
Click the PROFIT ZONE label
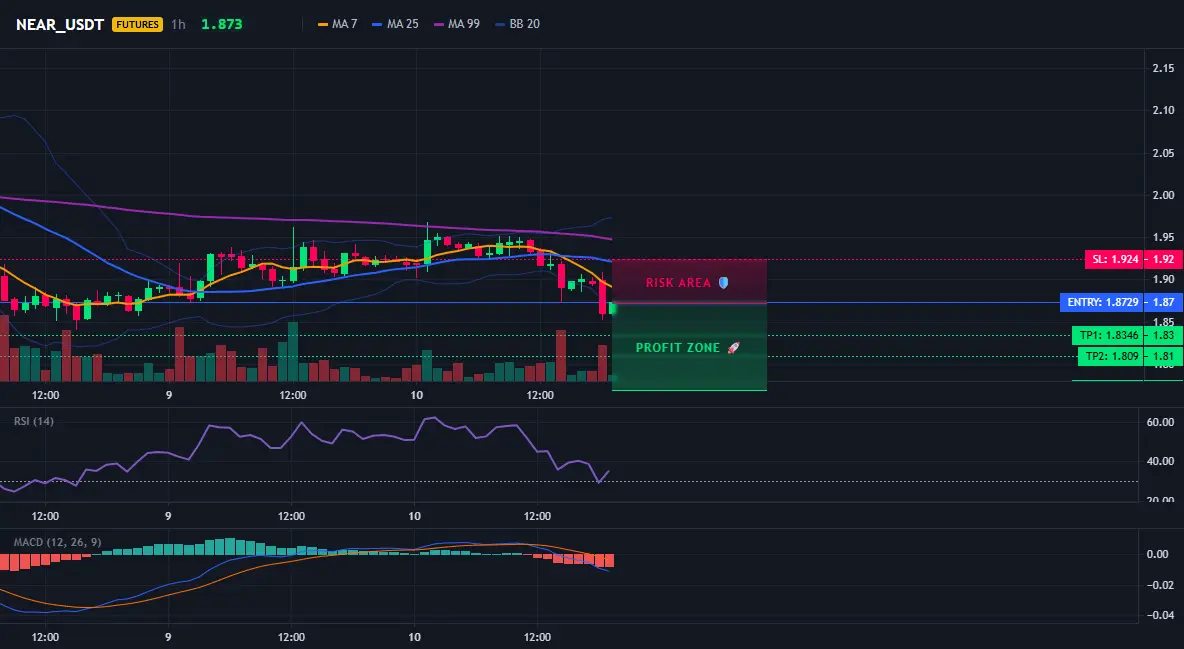[x=678, y=348]
